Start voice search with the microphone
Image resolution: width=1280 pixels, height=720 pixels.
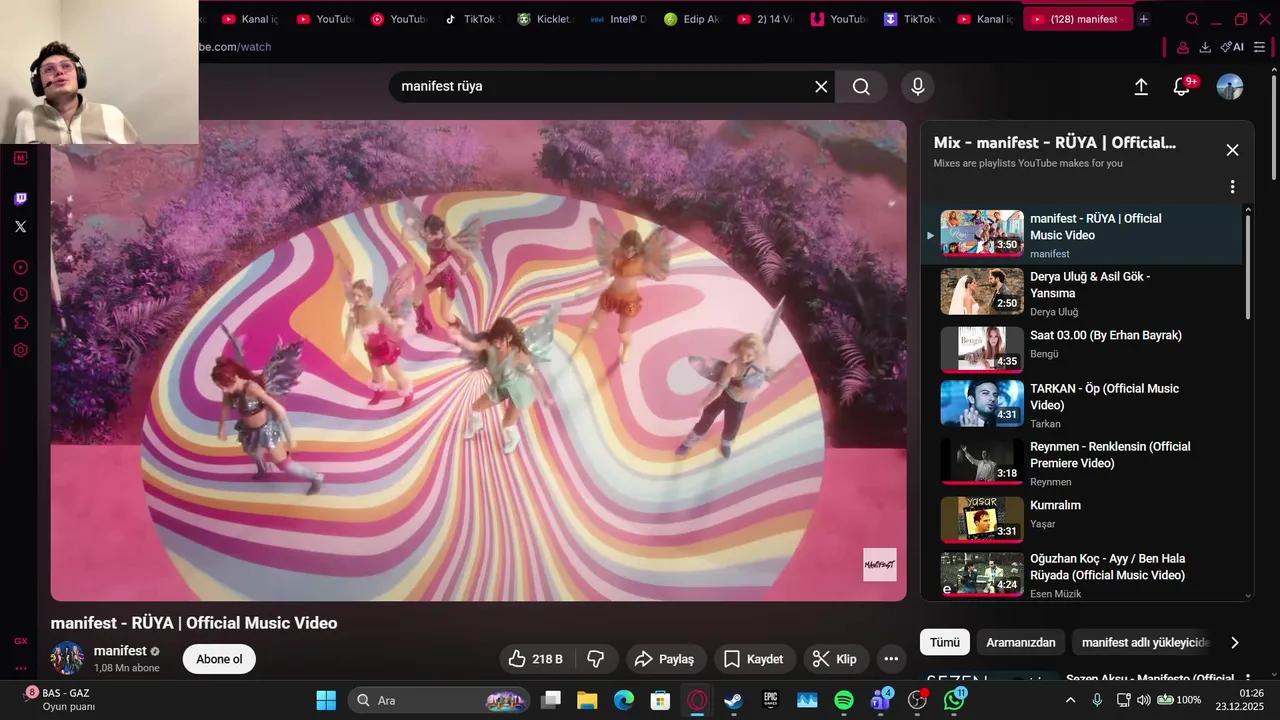[917, 87]
